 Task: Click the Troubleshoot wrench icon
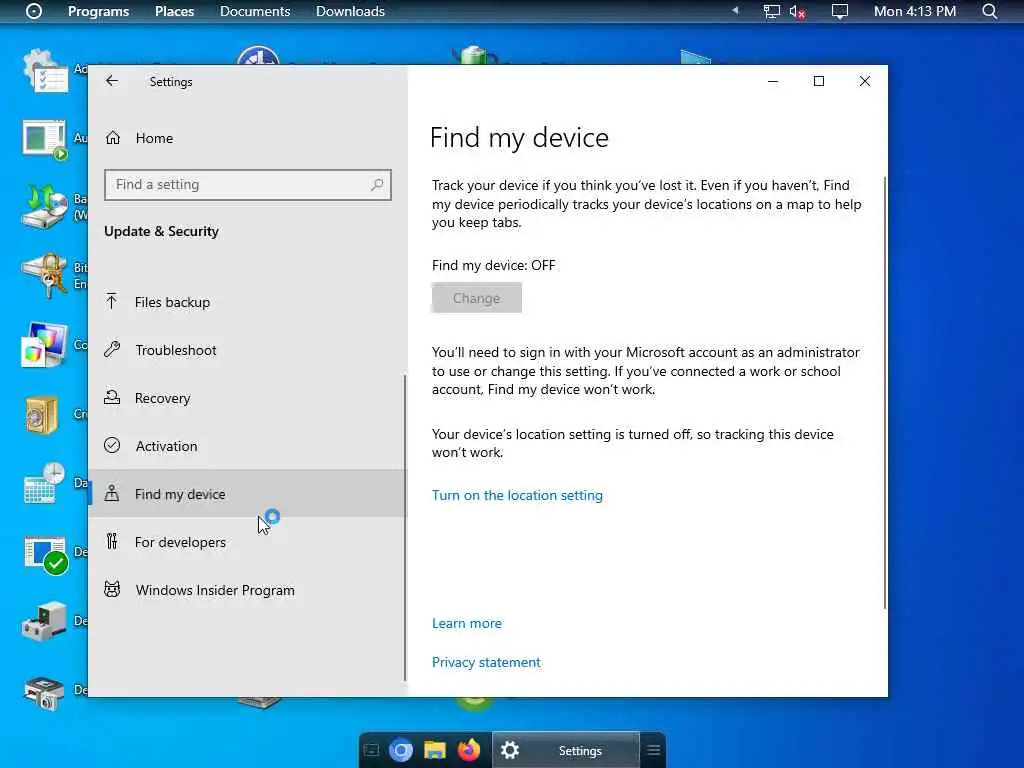point(112,349)
